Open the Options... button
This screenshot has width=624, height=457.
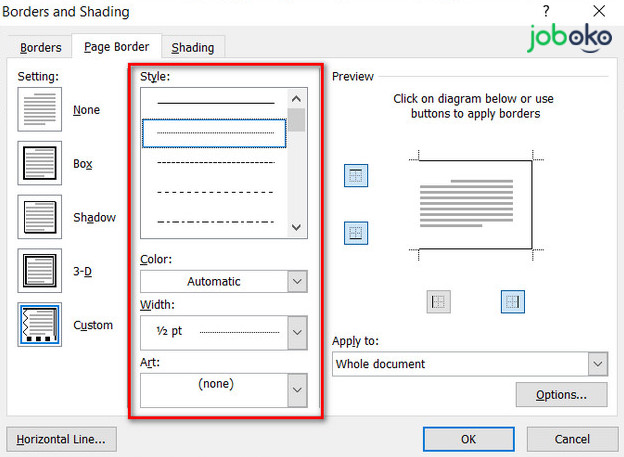(561, 395)
